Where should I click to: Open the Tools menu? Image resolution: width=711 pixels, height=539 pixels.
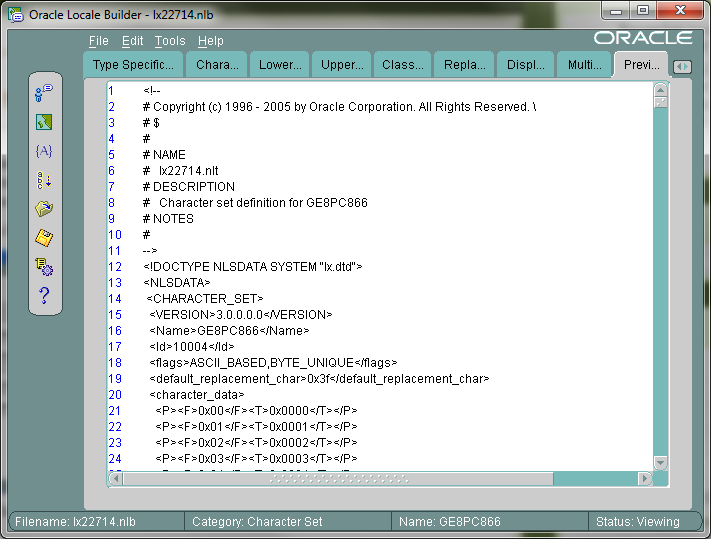click(170, 41)
